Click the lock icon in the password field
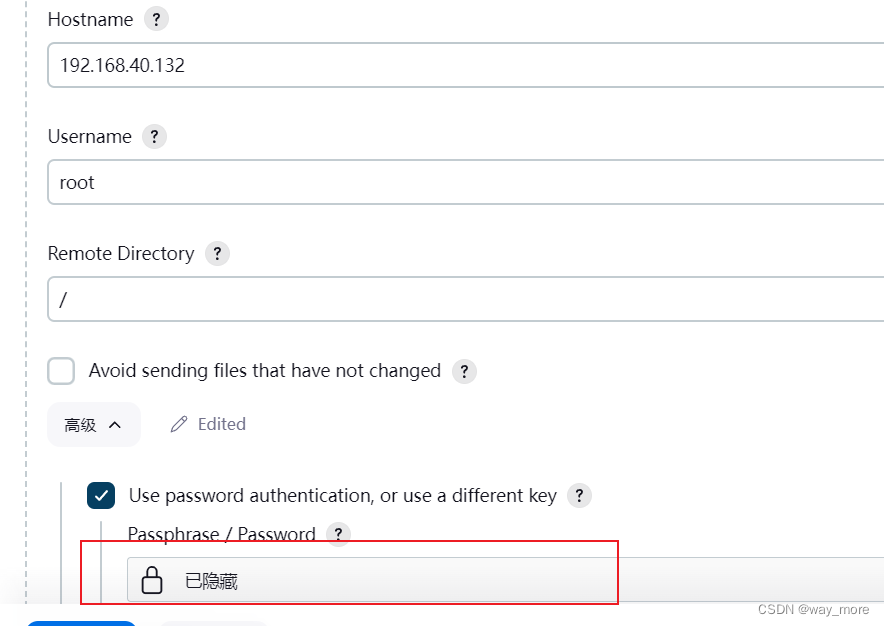Image resolution: width=884 pixels, height=626 pixels. 152,580
